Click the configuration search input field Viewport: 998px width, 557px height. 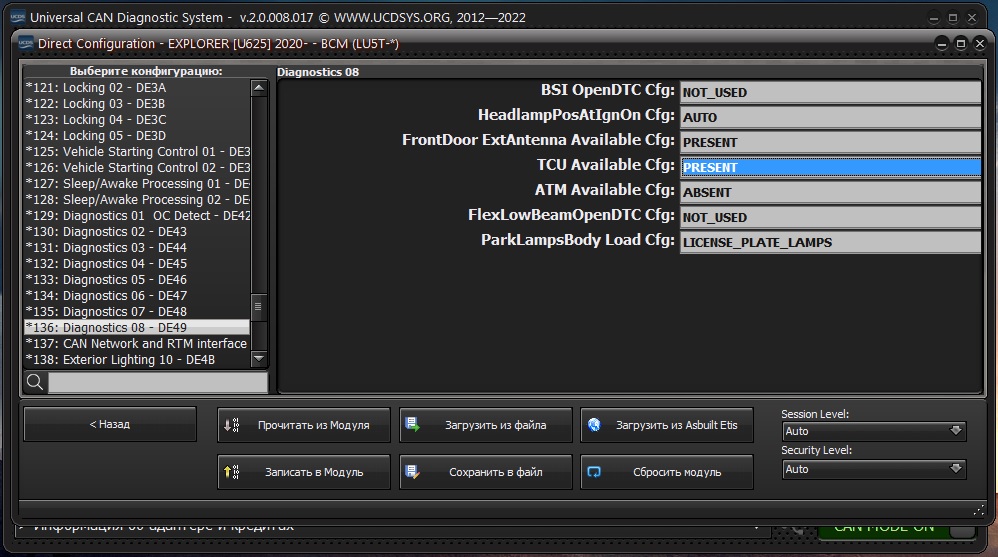point(158,382)
